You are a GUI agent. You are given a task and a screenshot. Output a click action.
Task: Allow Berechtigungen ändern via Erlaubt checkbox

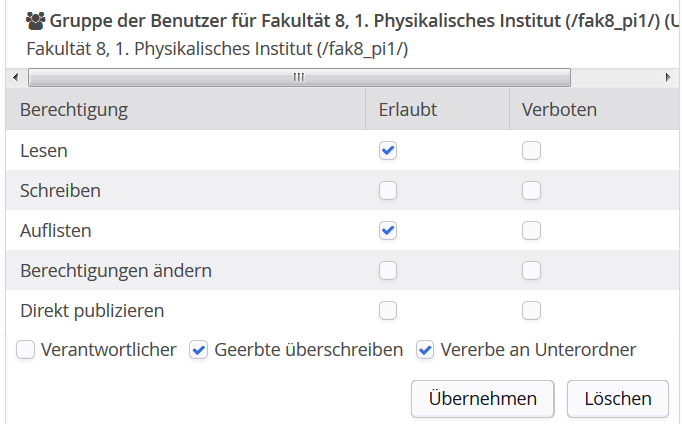click(x=388, y=270)
